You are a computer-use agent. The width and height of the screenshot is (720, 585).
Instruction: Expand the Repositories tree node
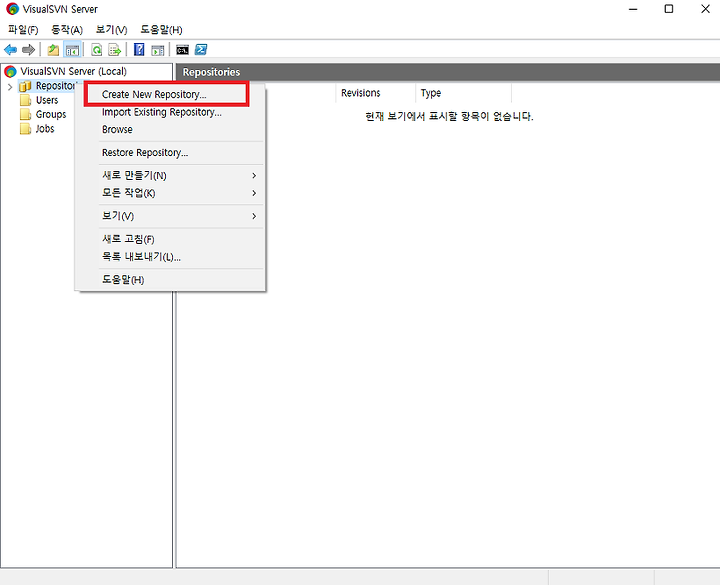pos(10,86)
